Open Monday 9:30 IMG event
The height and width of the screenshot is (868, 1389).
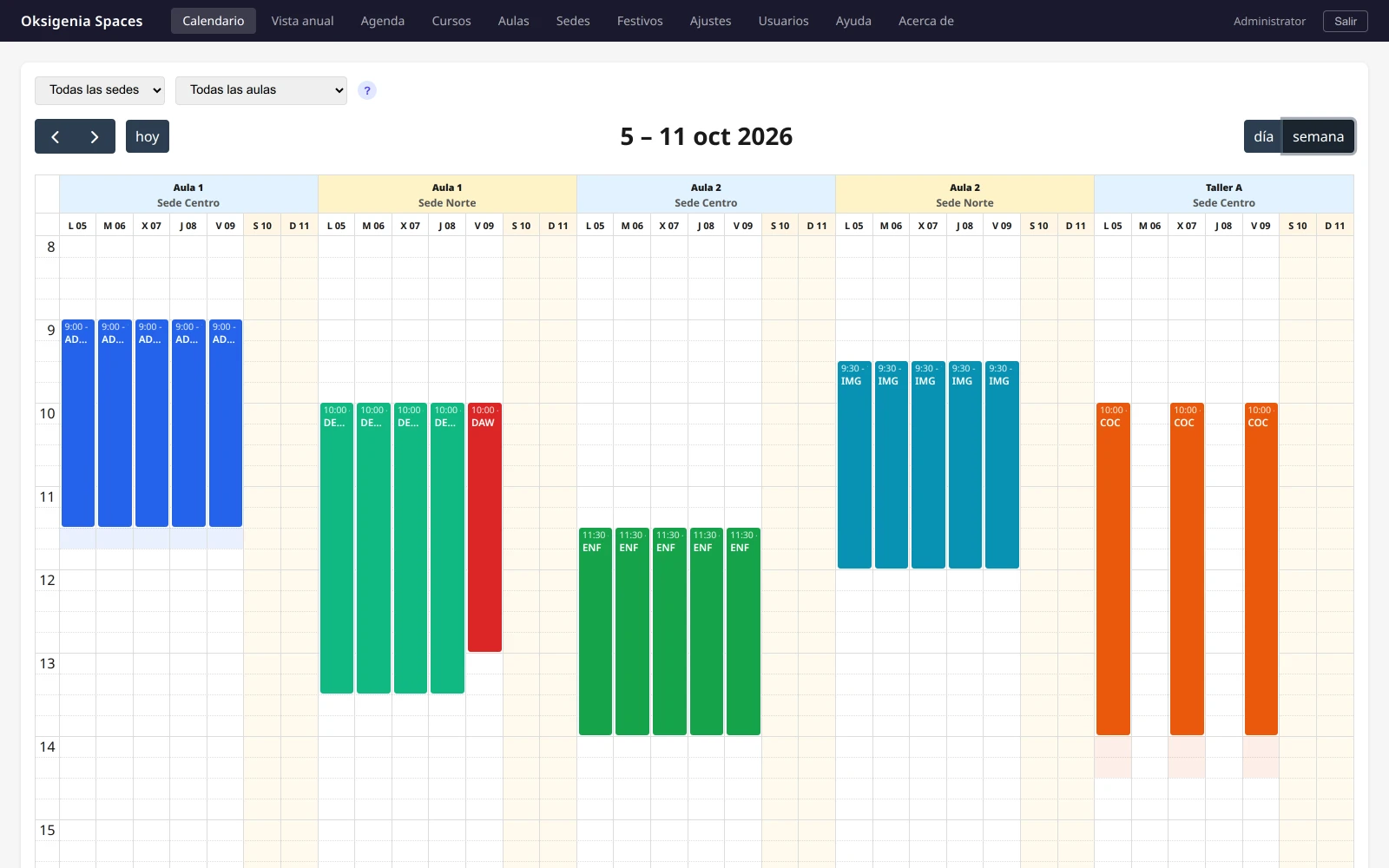pos(854,464)
